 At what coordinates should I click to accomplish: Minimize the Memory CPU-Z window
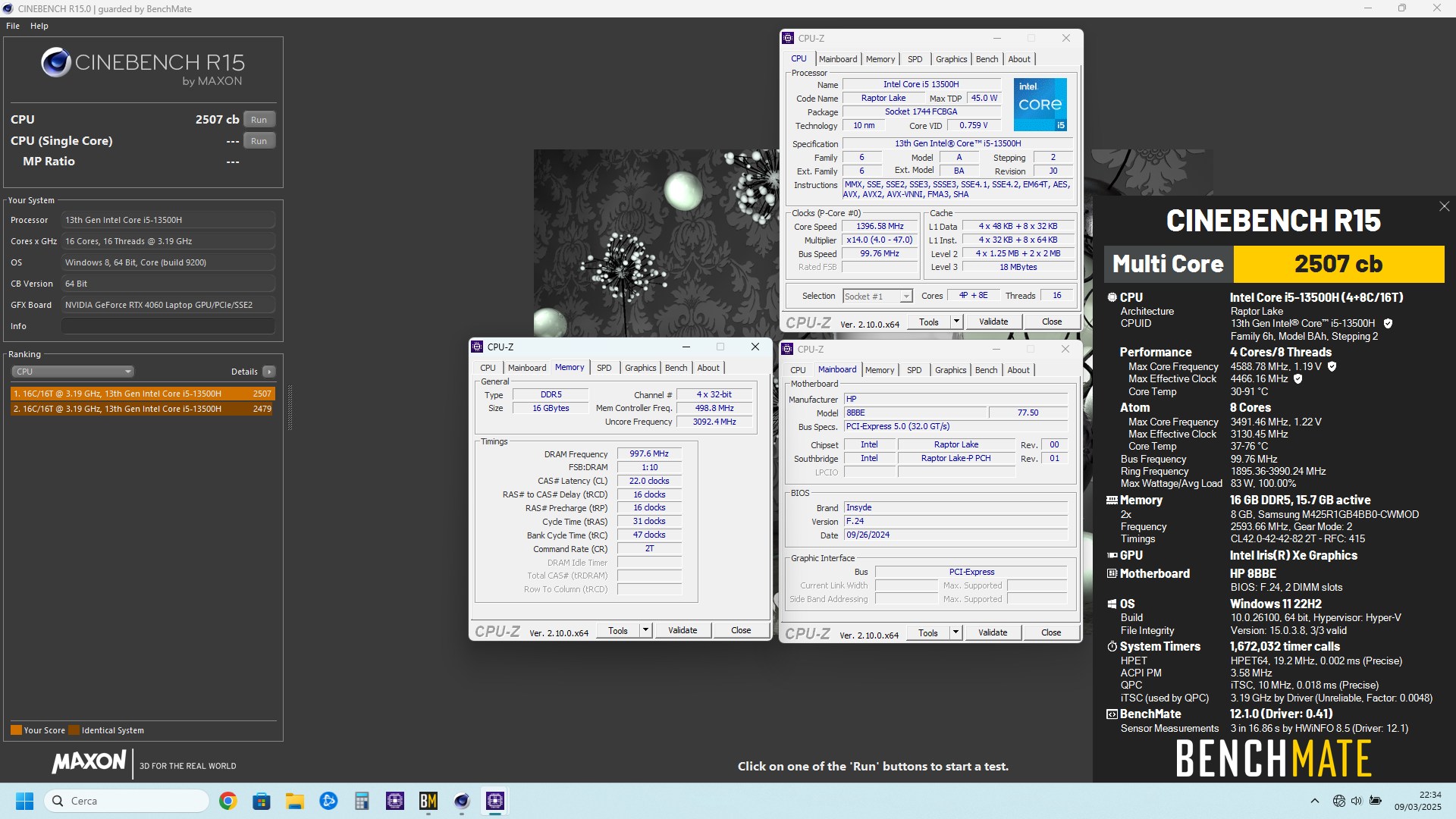click(686, 347)
